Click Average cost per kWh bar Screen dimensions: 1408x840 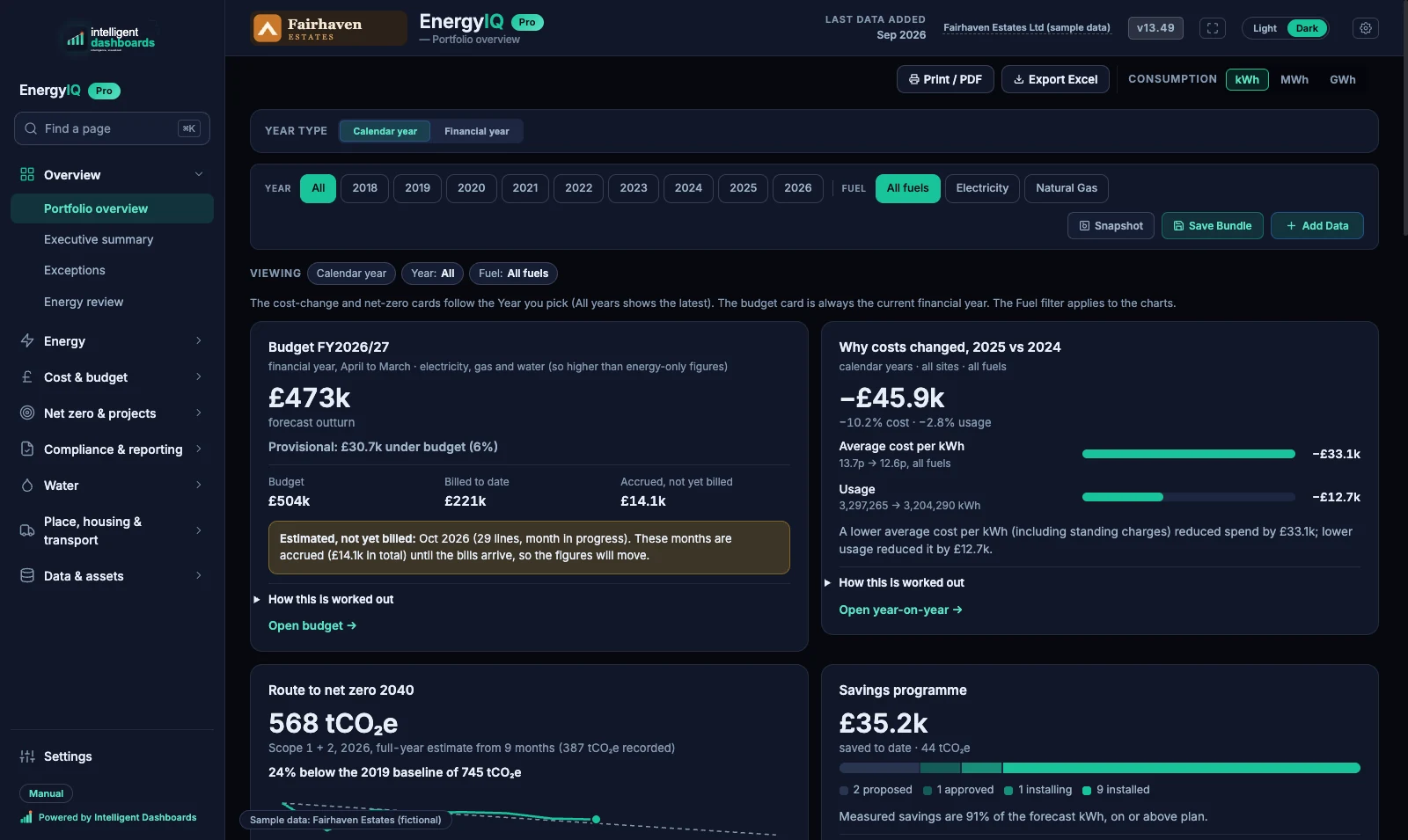(1188, 454)
